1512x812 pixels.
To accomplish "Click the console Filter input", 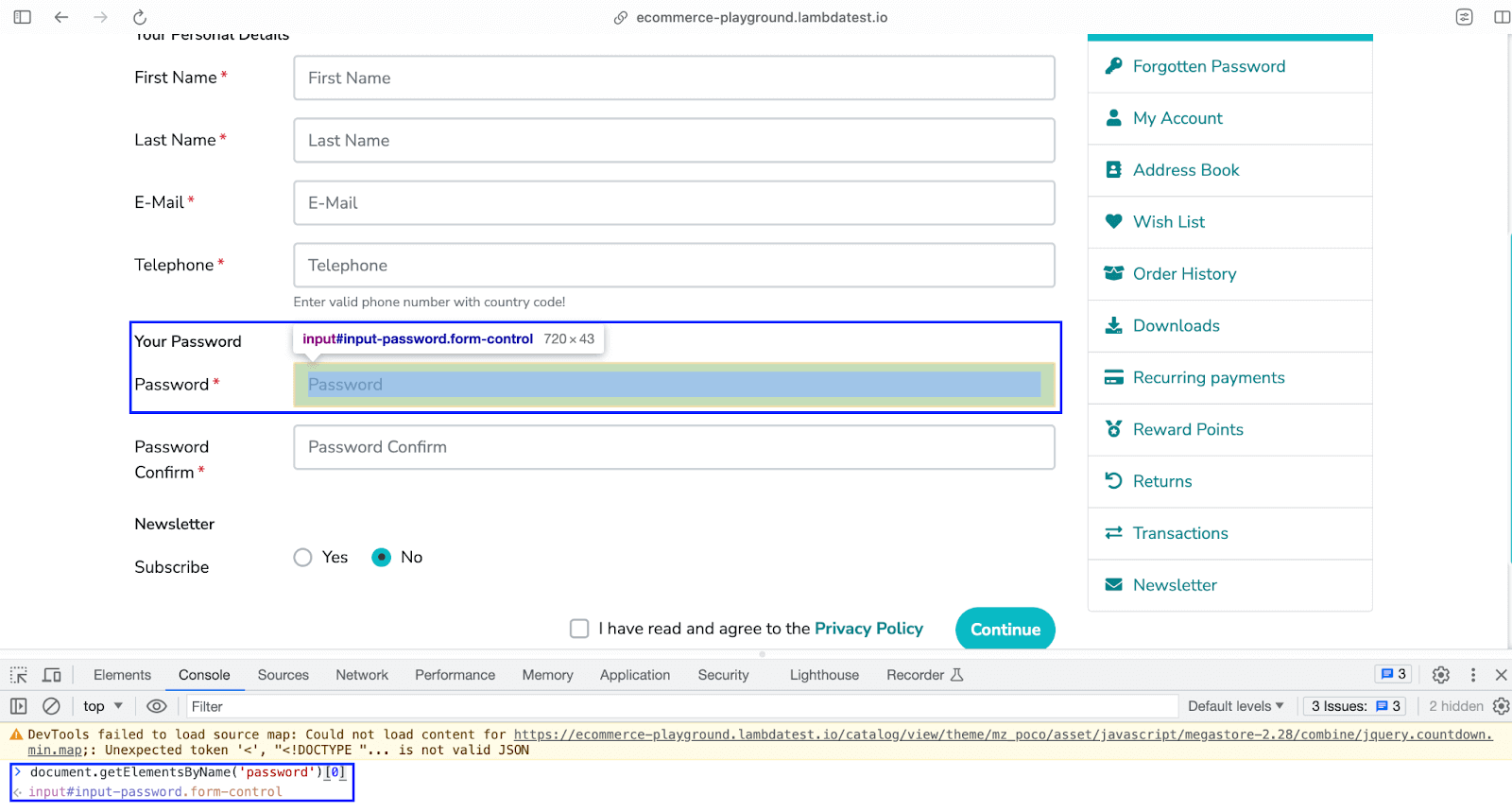I will pyautogui.click(x=680, y=706).
